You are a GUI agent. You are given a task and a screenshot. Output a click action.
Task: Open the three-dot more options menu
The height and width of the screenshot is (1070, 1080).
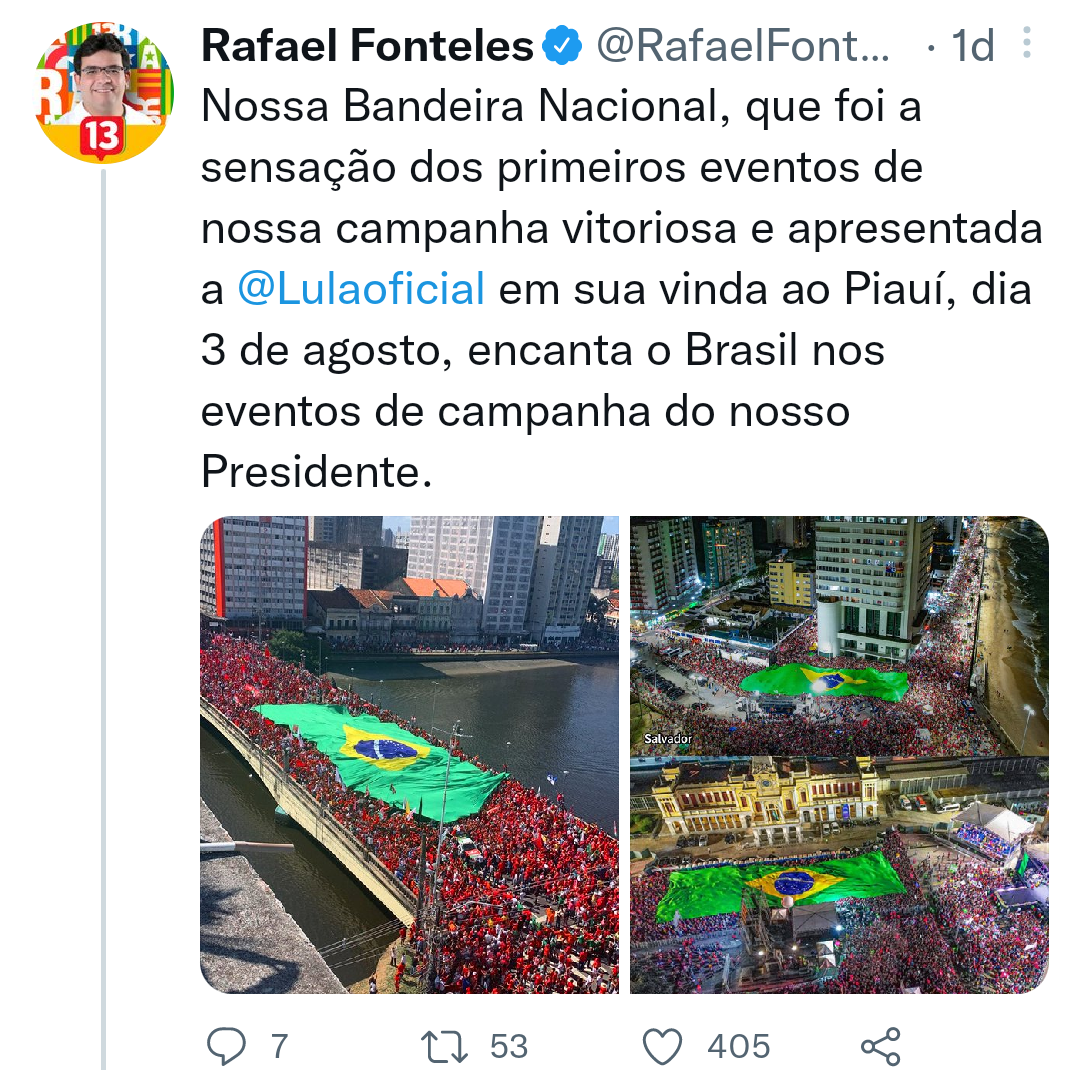(1026, 44)
